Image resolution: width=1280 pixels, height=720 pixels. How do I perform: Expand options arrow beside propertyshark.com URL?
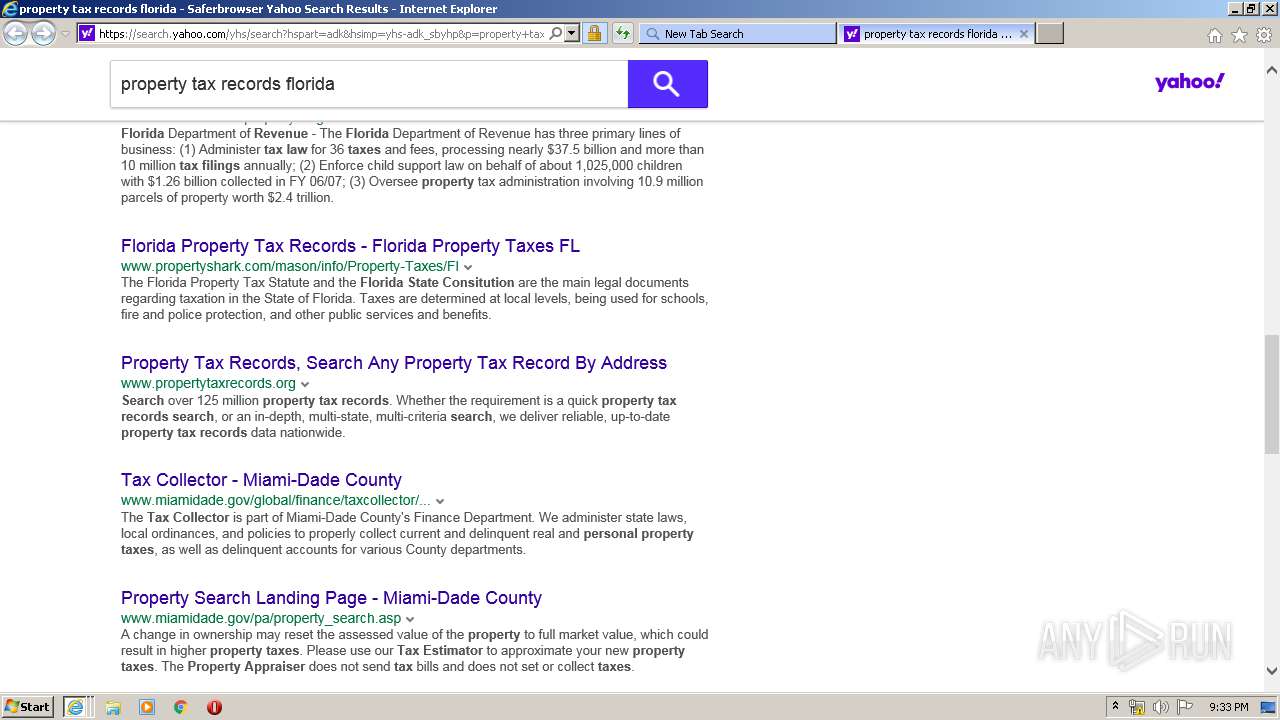coord(468,267)
